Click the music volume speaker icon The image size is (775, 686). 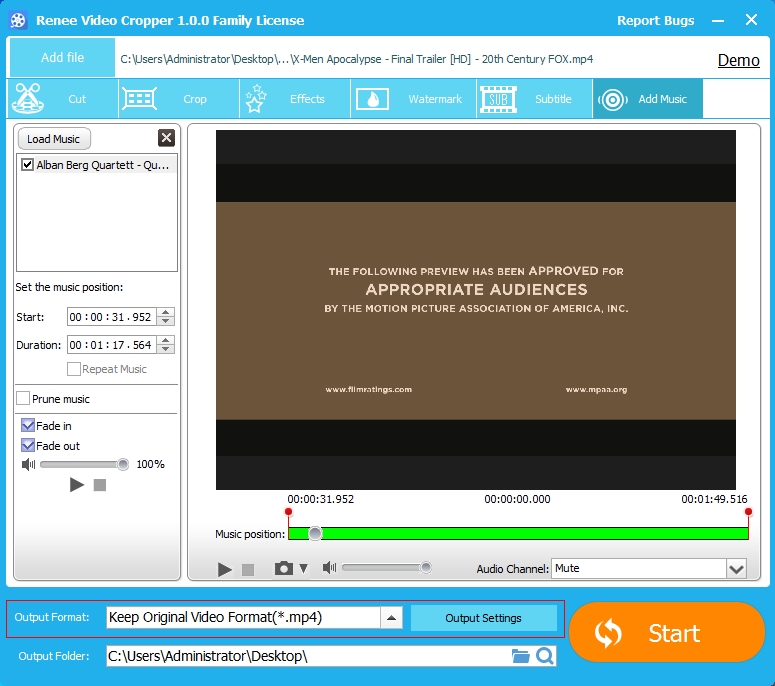pyautogui.click(x=28, y=464)
